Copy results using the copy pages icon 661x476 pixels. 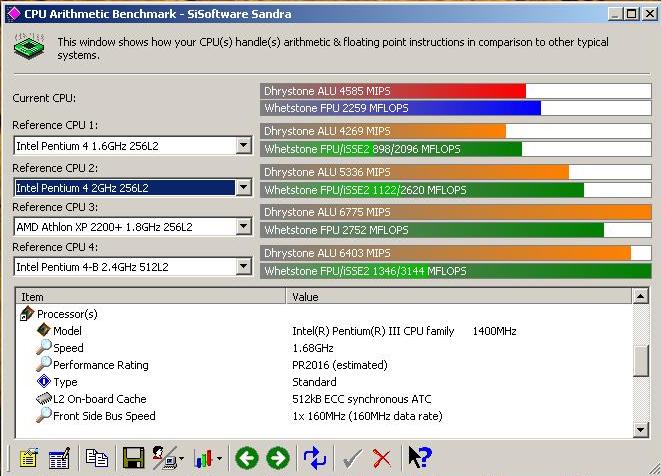[x=97, y=458]
